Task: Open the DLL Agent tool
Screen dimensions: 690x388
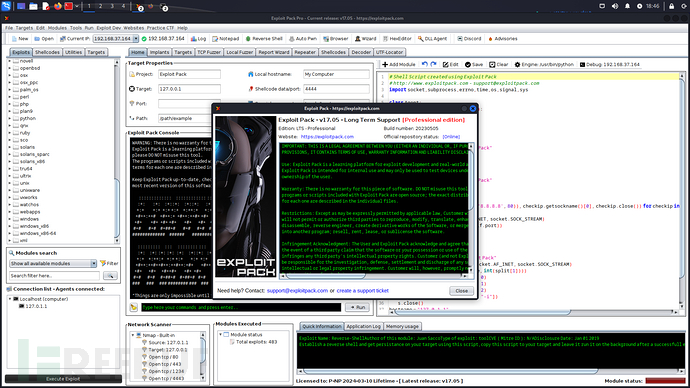Action: [433, 39]
